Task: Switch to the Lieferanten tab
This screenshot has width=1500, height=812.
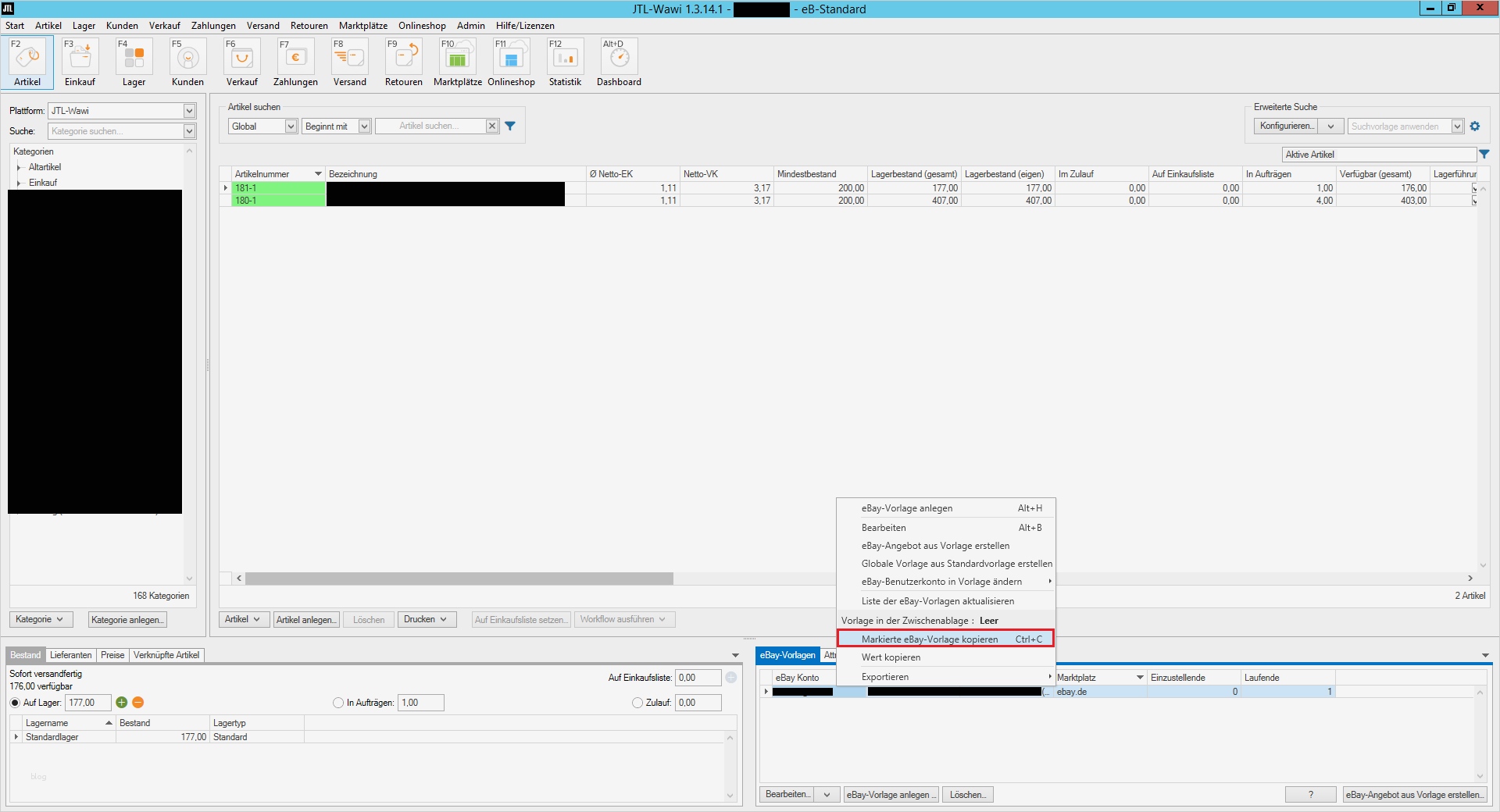Action: (x=70, y=655)
